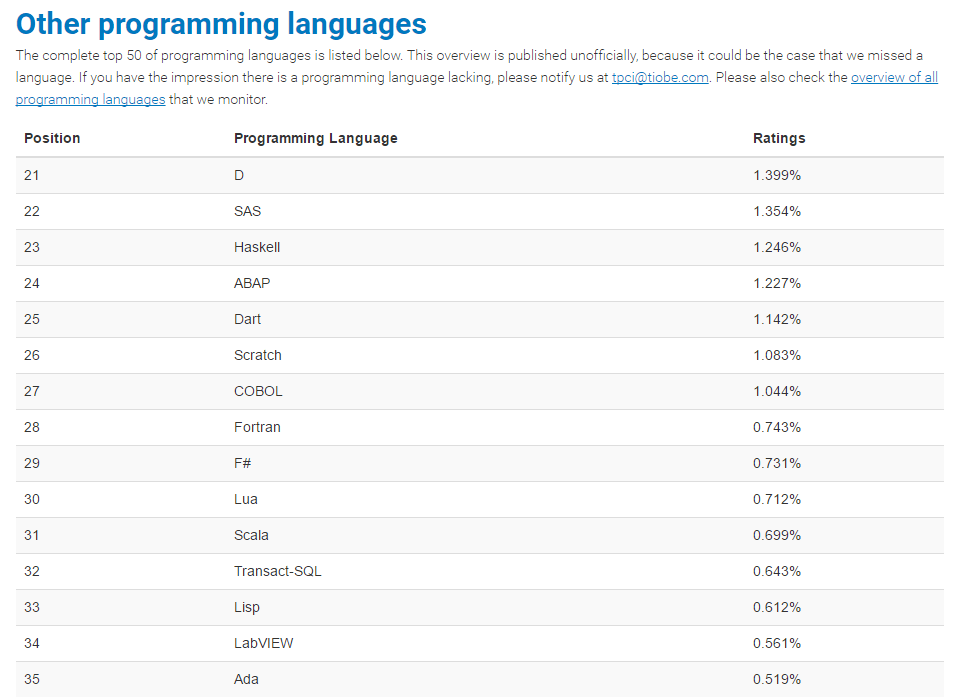Click position number 34
Image resolution: width=958 pixels, height=697 pixels.
tap(32, 644)
